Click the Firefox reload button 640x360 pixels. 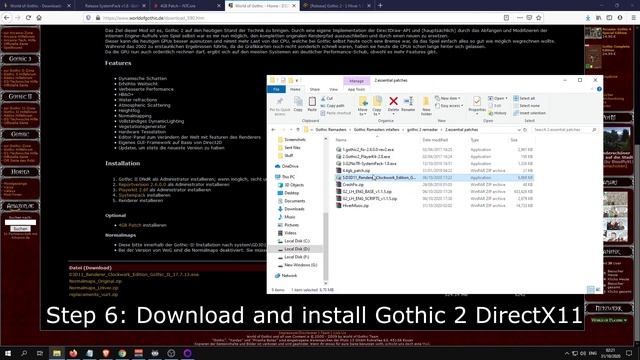coord(28,18)
